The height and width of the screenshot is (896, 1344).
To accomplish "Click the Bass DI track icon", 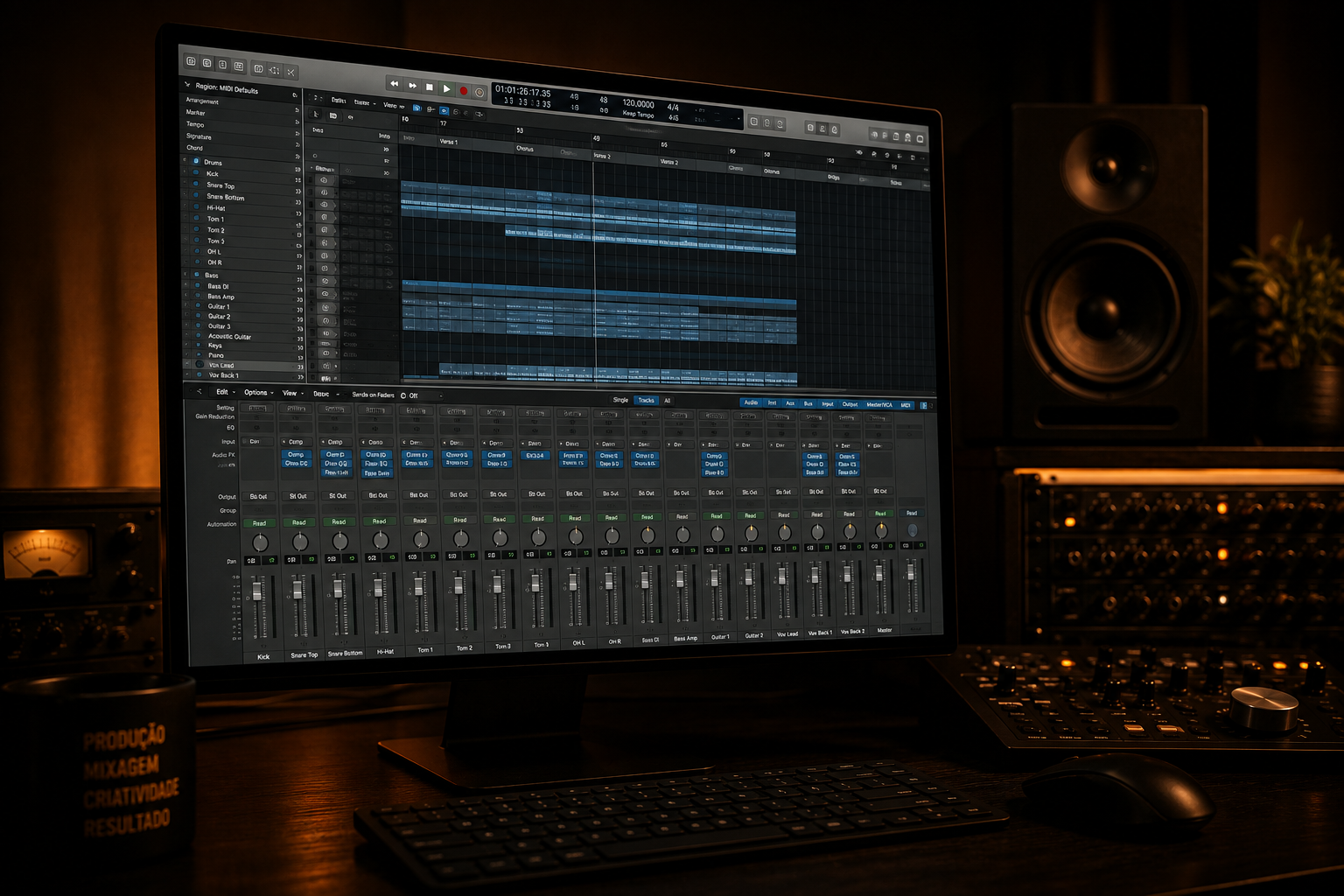I will pyautogui.click(x=196, y=285).
